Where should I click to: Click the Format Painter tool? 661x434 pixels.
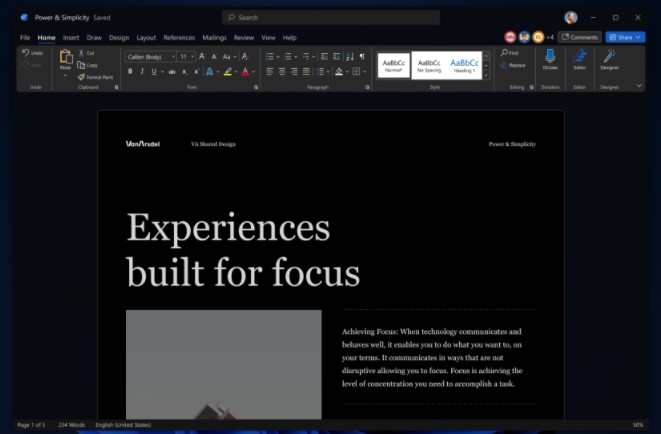(95, 77)
